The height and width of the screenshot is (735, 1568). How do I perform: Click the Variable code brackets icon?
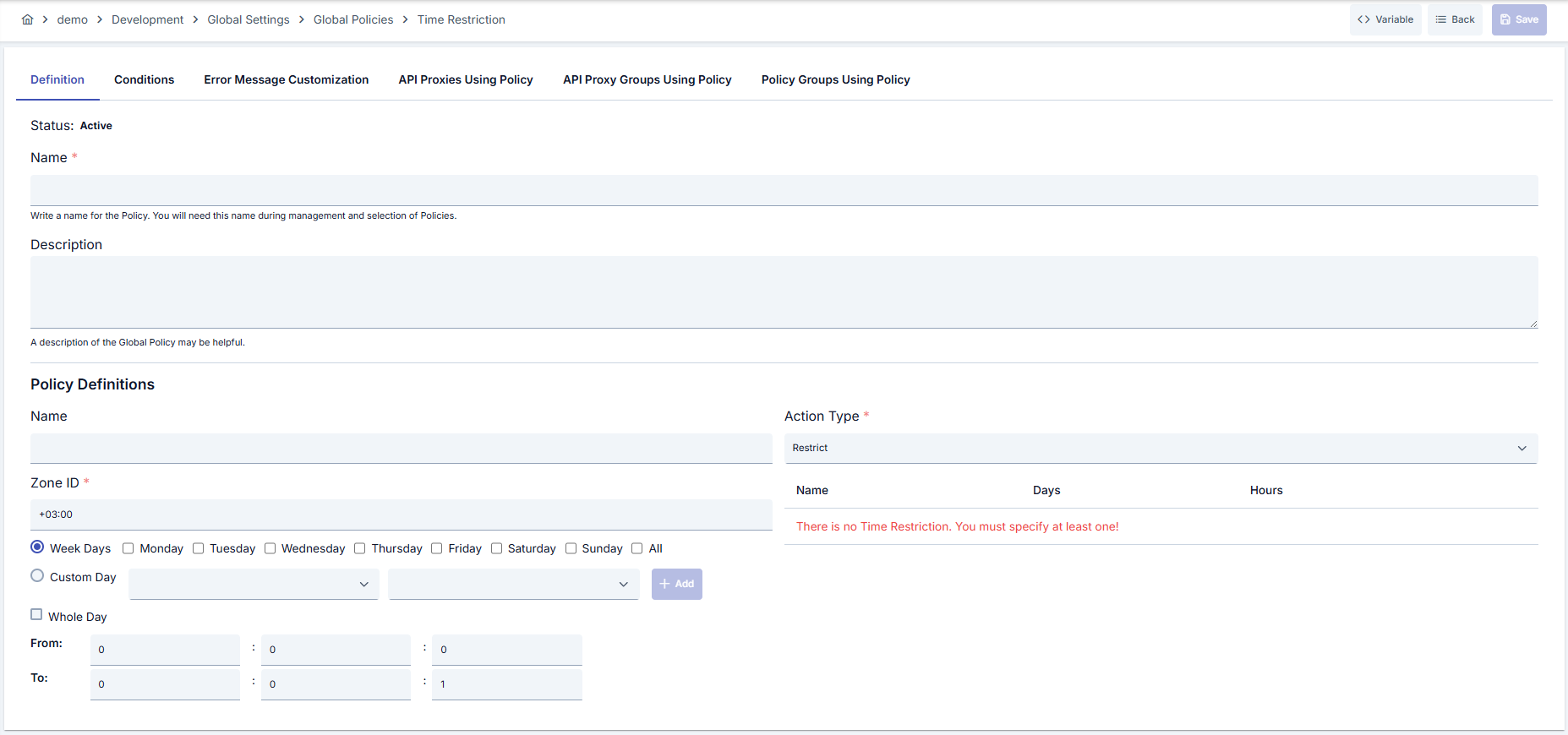pos(1363,19)
